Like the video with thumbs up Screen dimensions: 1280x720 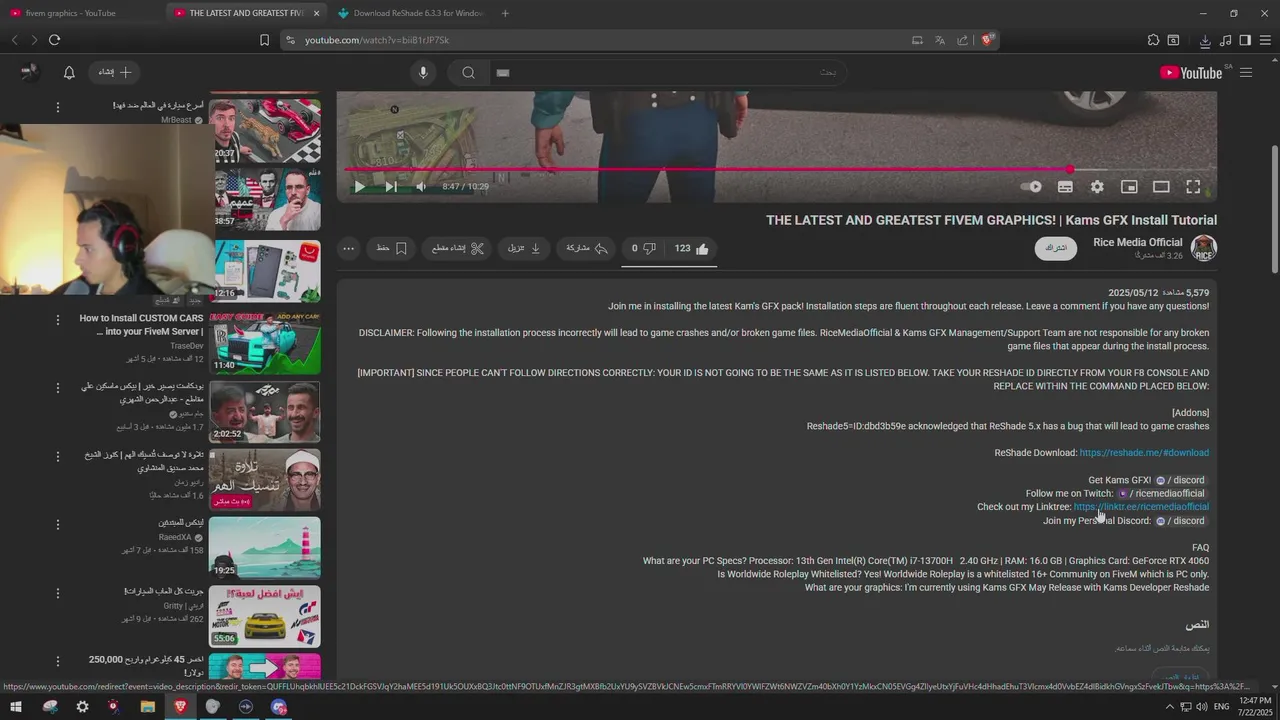pos(692,249)
